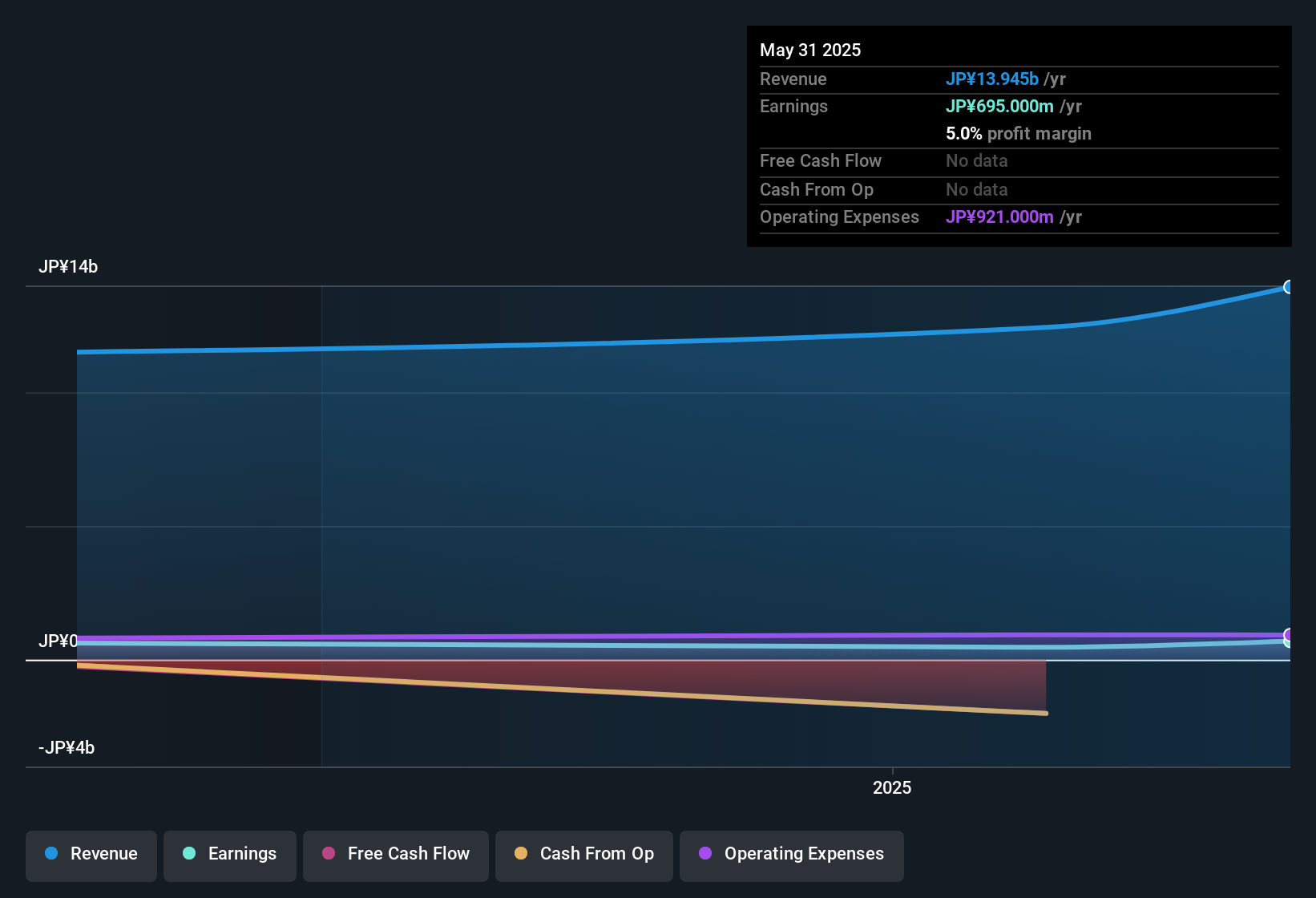Click the 2025 x-axis label
The width and height of the screenshot is (1316, 898).
coord(892,787)
